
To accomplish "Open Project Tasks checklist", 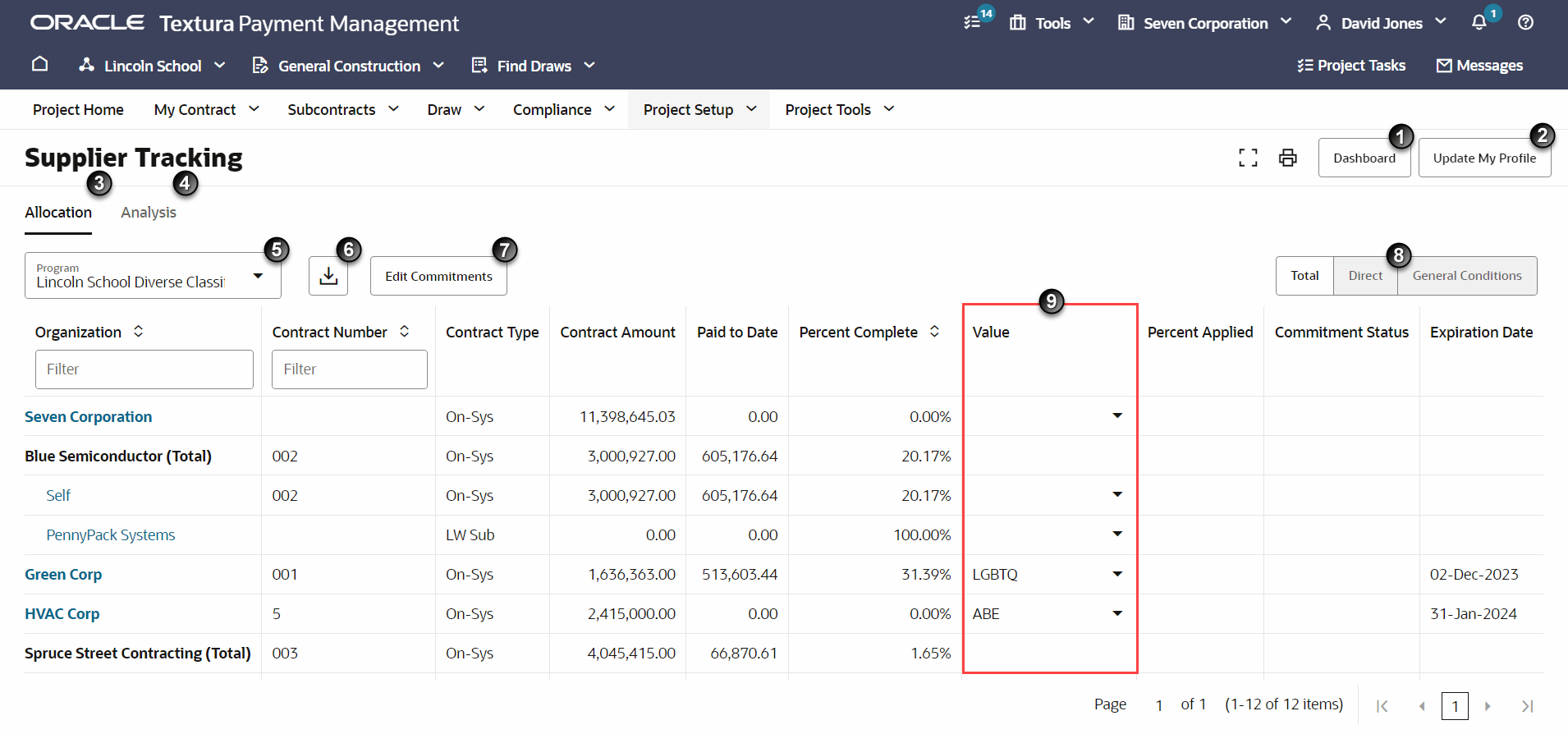I will click(x=1351, y=65).
